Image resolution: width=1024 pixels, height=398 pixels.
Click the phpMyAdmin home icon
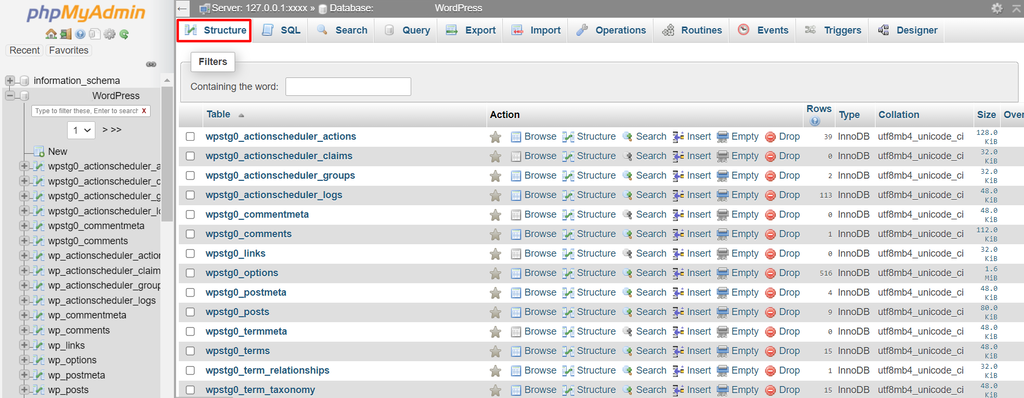point(51,34)
